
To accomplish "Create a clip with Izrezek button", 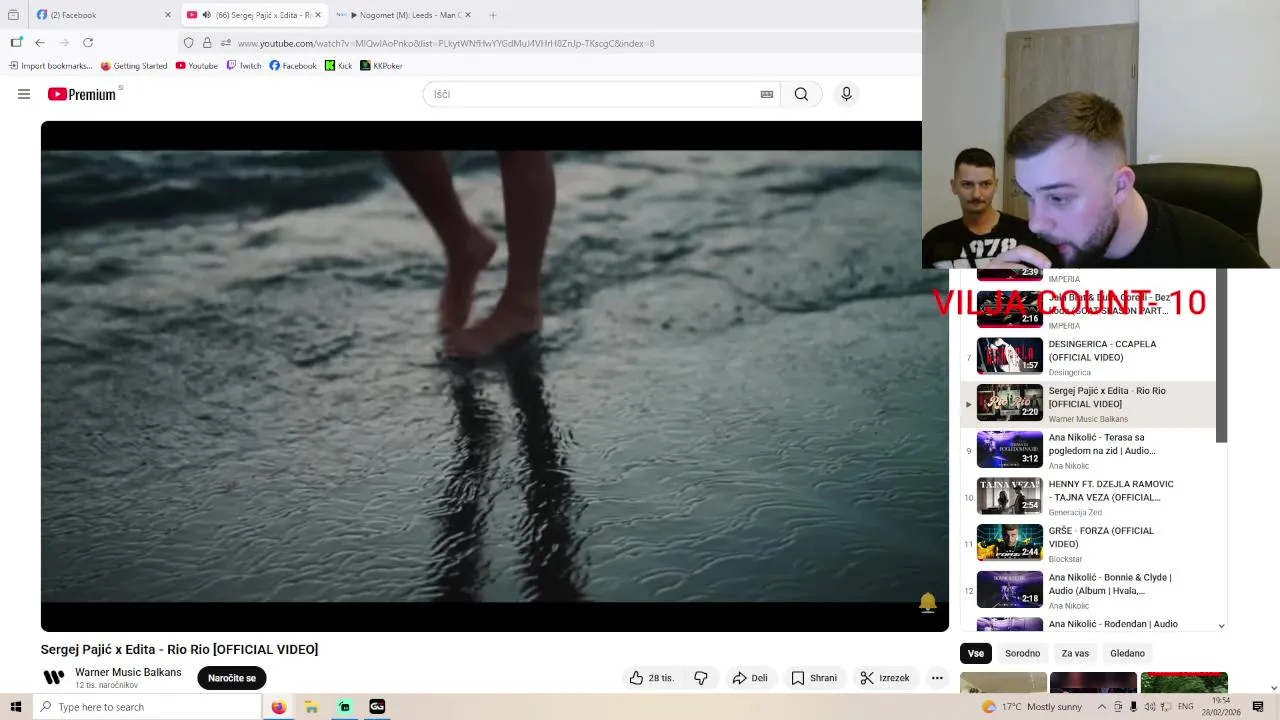I will 885,678.
